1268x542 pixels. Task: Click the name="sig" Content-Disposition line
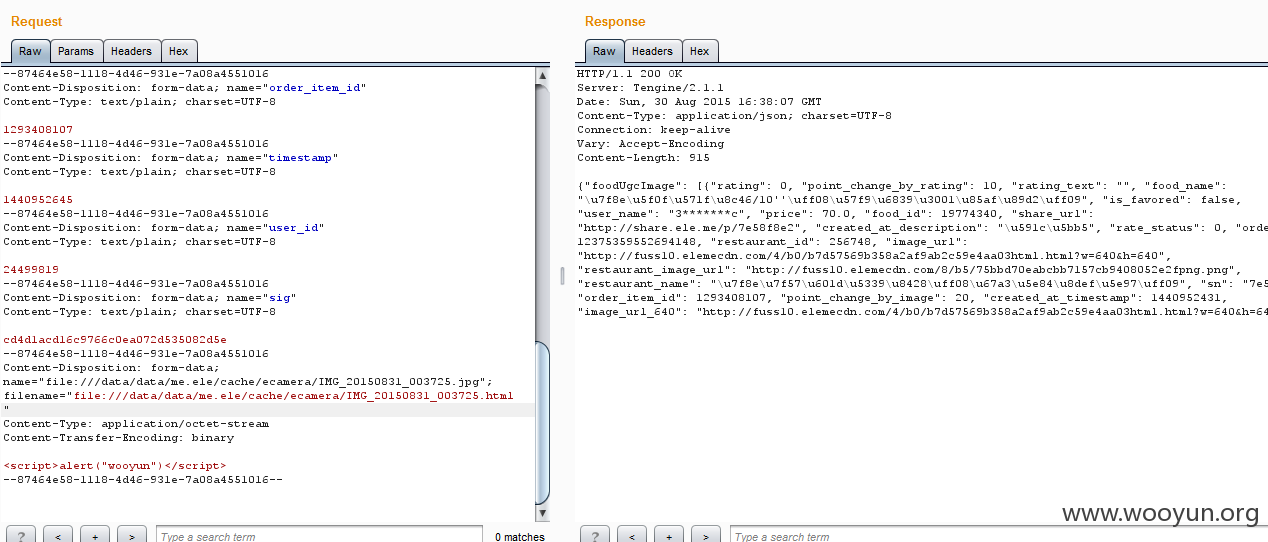(x=150, y=298)
